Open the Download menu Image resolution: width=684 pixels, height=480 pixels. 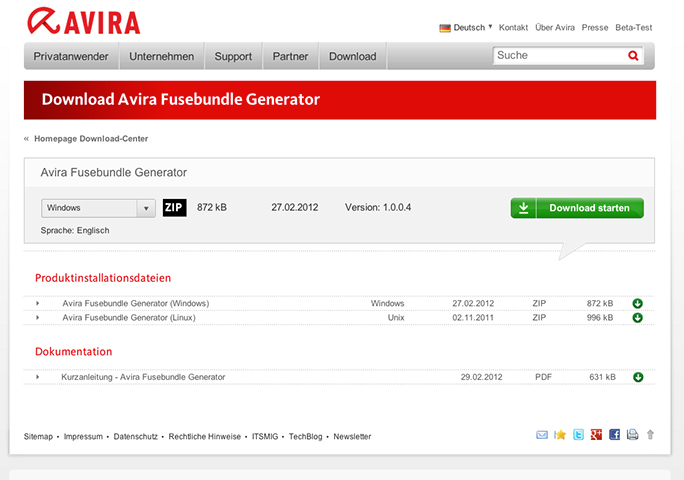click(x=352, y=56)
